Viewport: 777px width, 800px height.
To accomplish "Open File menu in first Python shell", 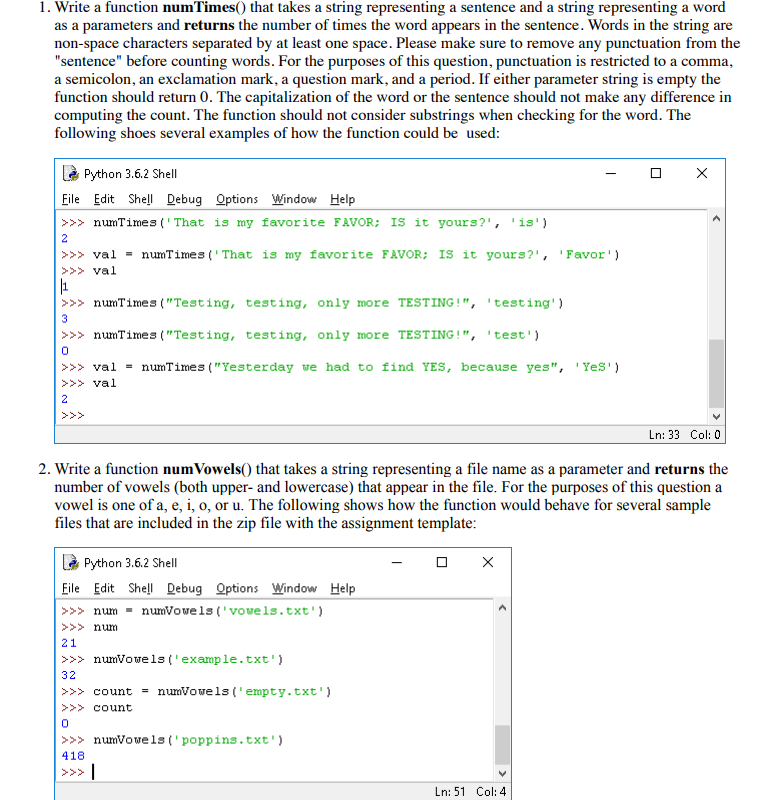I will click(x=70, y=199).
